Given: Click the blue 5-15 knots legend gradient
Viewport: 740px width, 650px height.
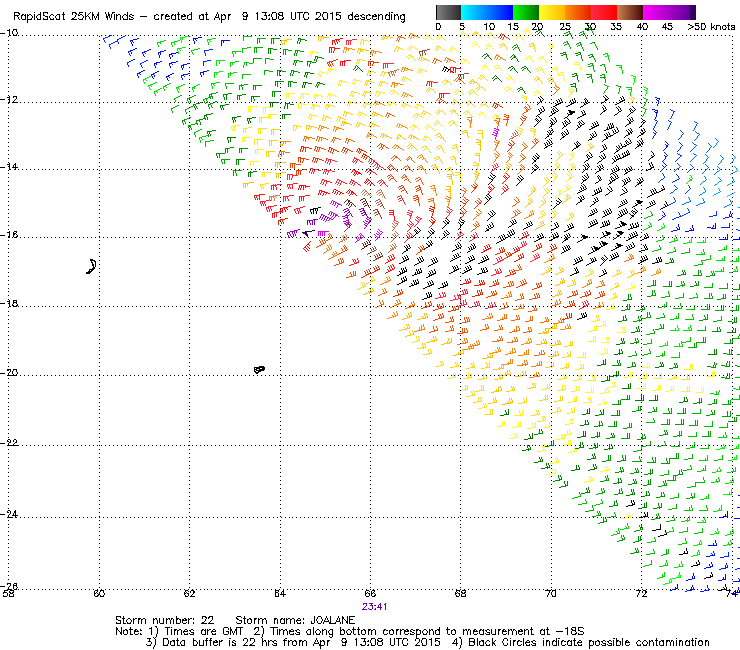Looking at the screenshot, I should click(487, 12).
